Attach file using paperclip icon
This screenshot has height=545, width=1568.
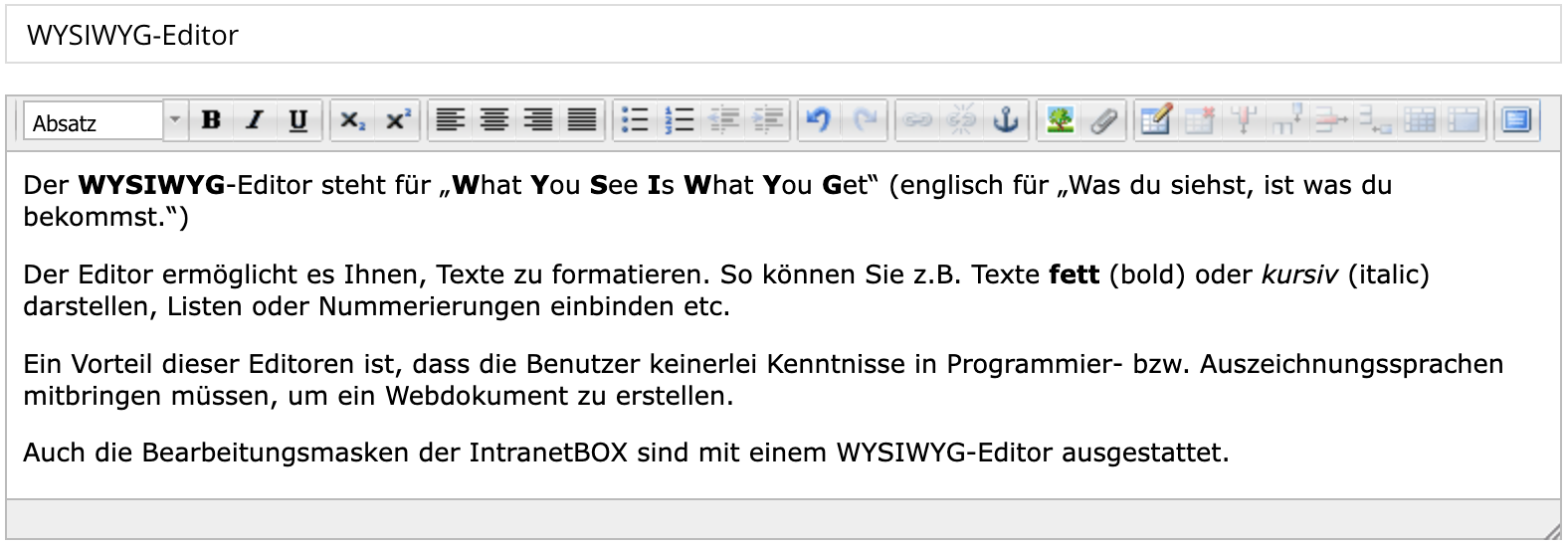[1103, 120]
